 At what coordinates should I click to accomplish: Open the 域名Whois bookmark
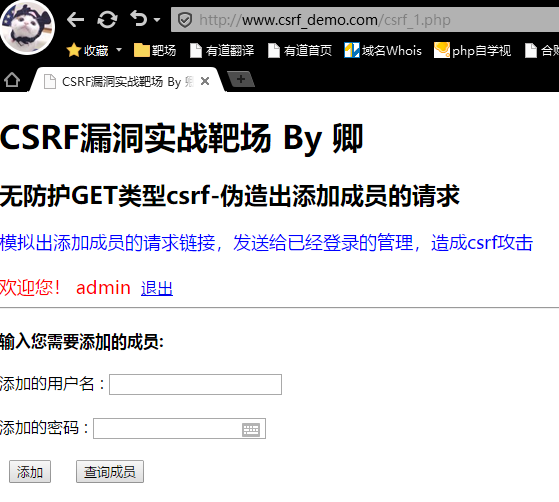point(383,50)
